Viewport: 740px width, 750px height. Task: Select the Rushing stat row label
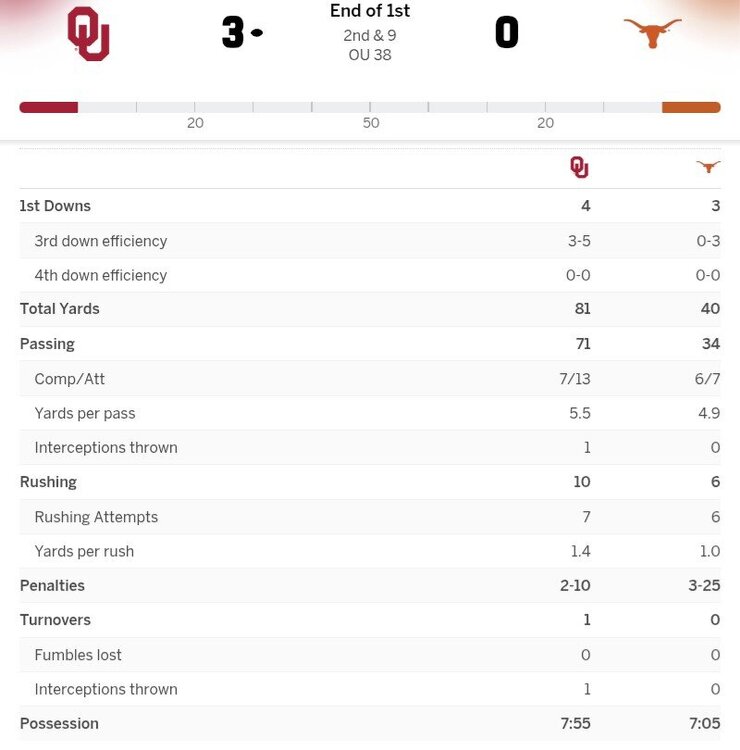pyautogui.click(x=48, y=482)
